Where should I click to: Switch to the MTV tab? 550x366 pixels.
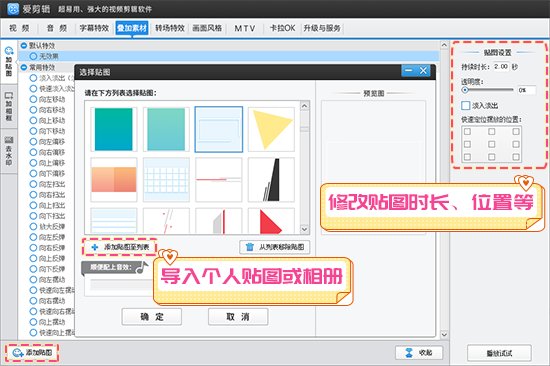coord(245,28)
